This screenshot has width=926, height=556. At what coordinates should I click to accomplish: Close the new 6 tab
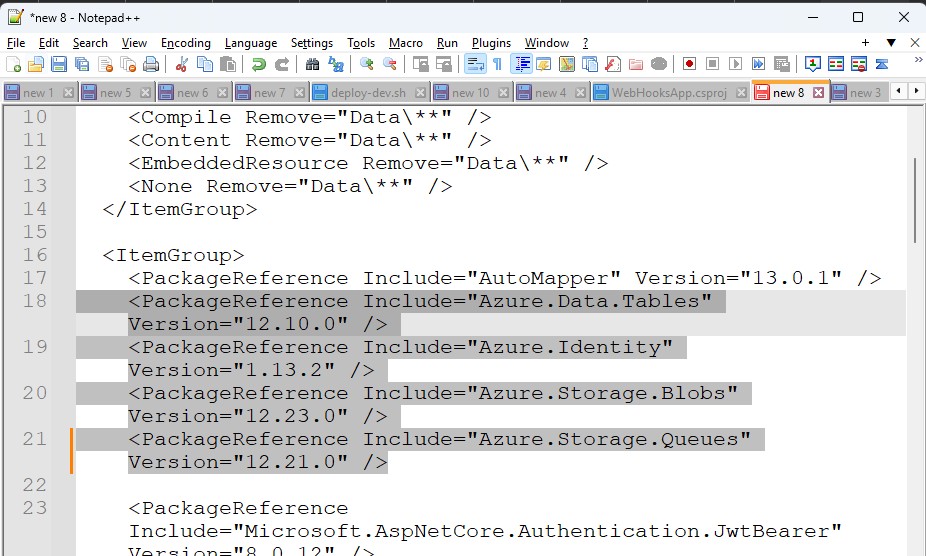(222, 92)
